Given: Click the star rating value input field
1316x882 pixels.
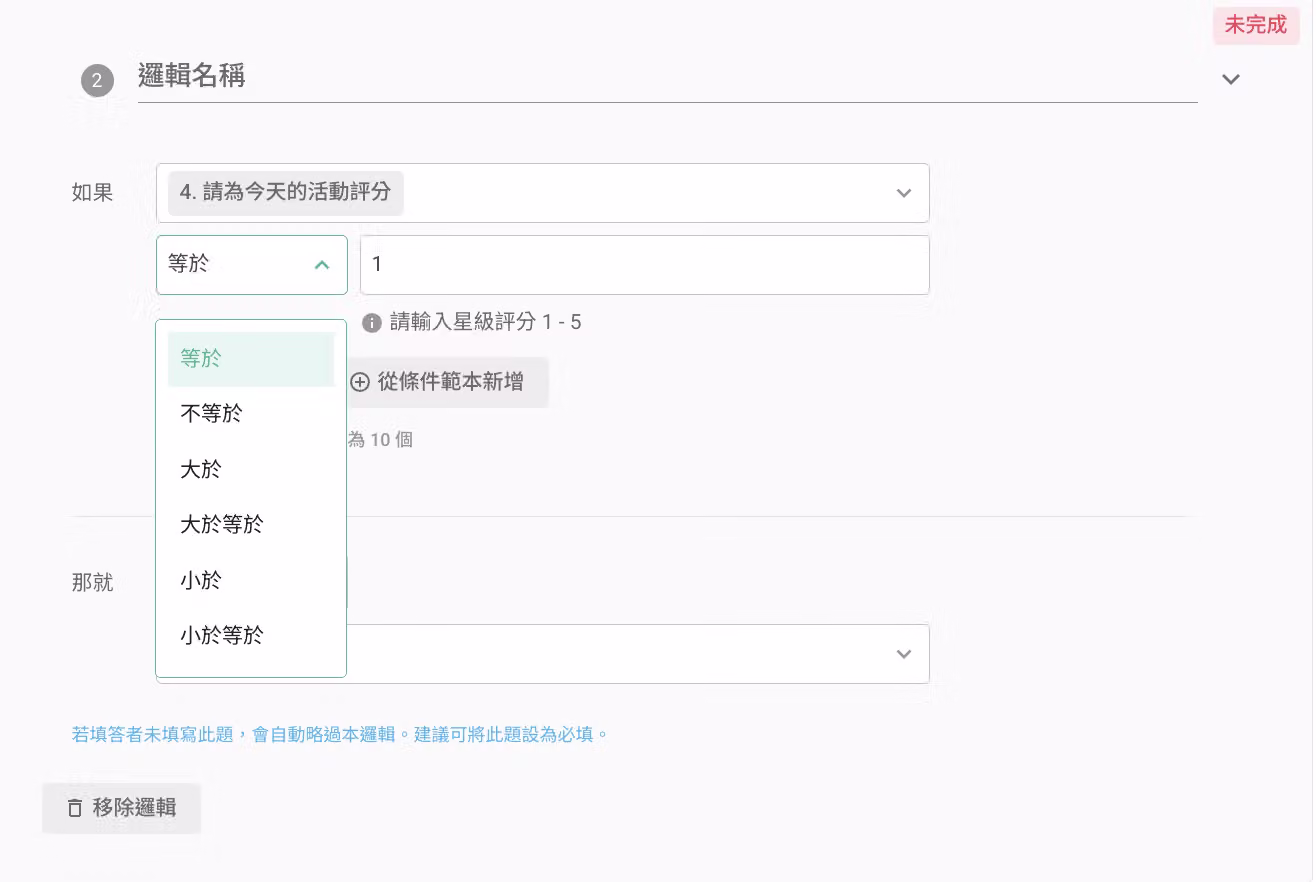Looking at the screenshot, I should coord(645,265).
